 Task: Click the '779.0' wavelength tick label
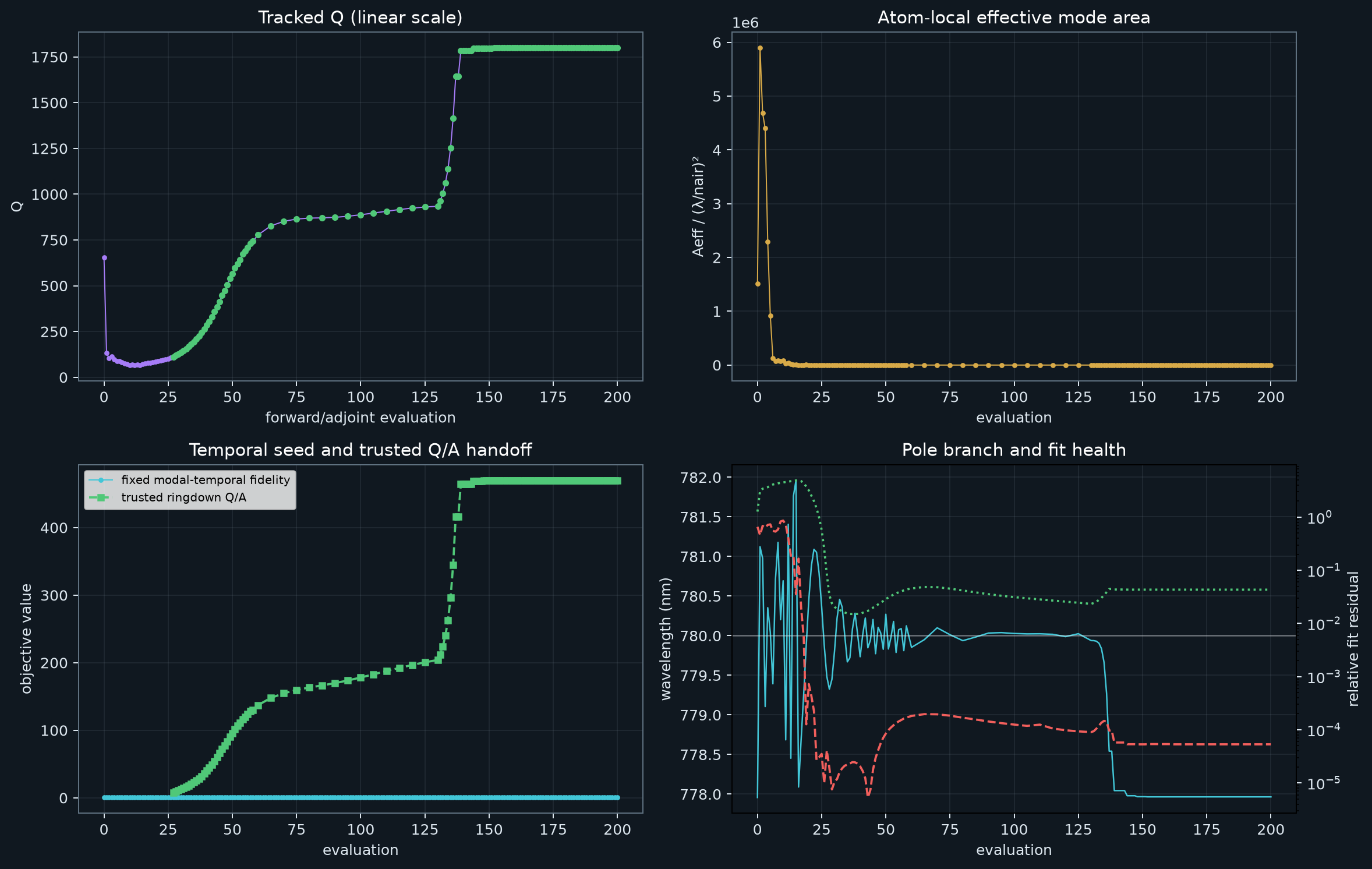point(701,715)
